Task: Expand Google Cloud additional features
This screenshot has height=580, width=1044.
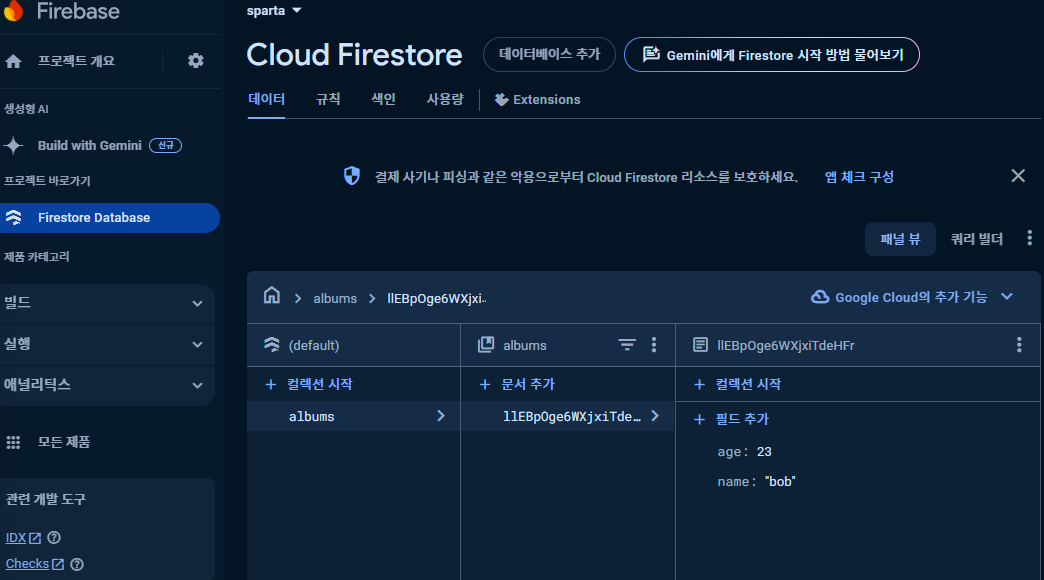Action: tap(1007, 297)
